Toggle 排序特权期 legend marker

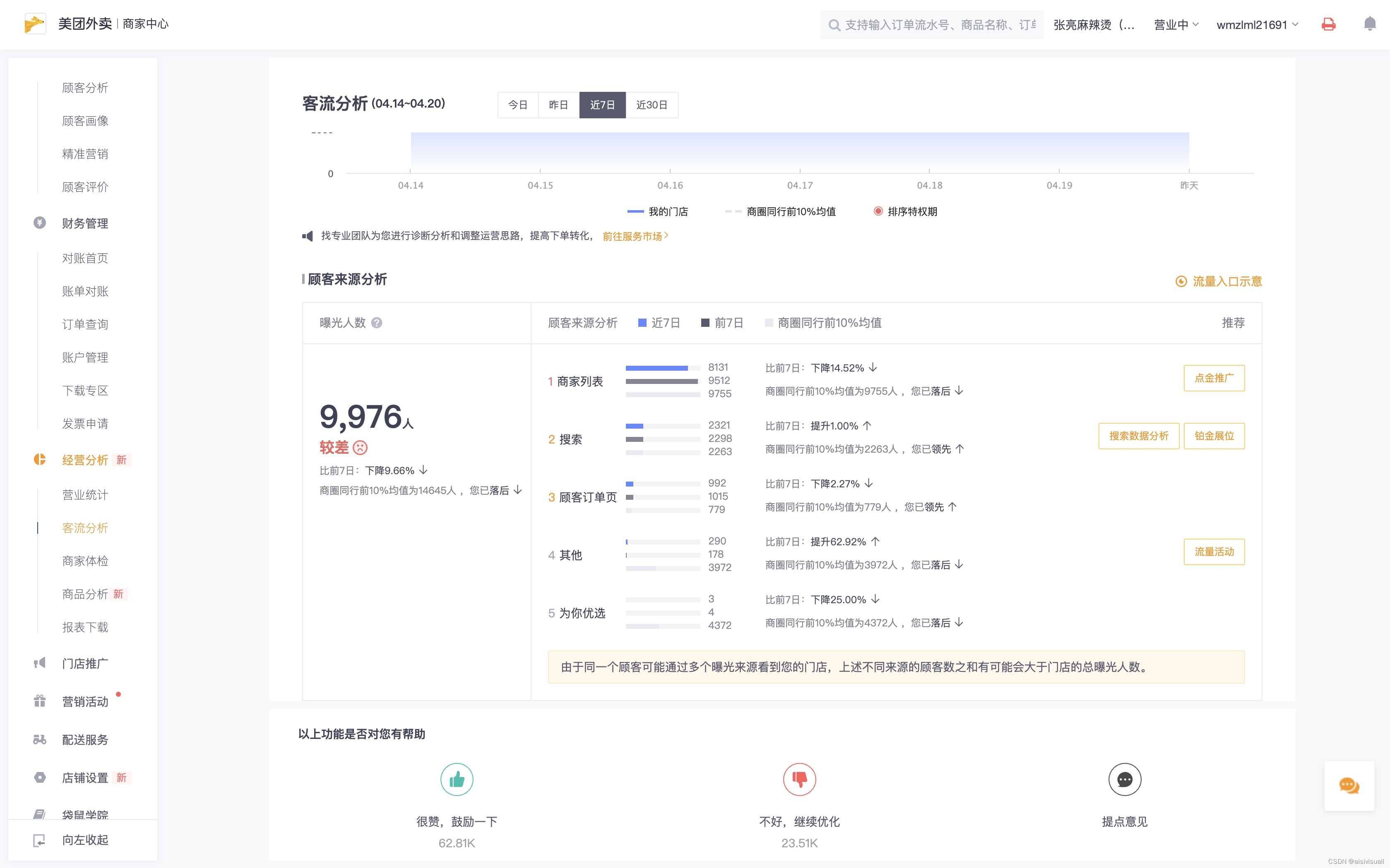878,211
